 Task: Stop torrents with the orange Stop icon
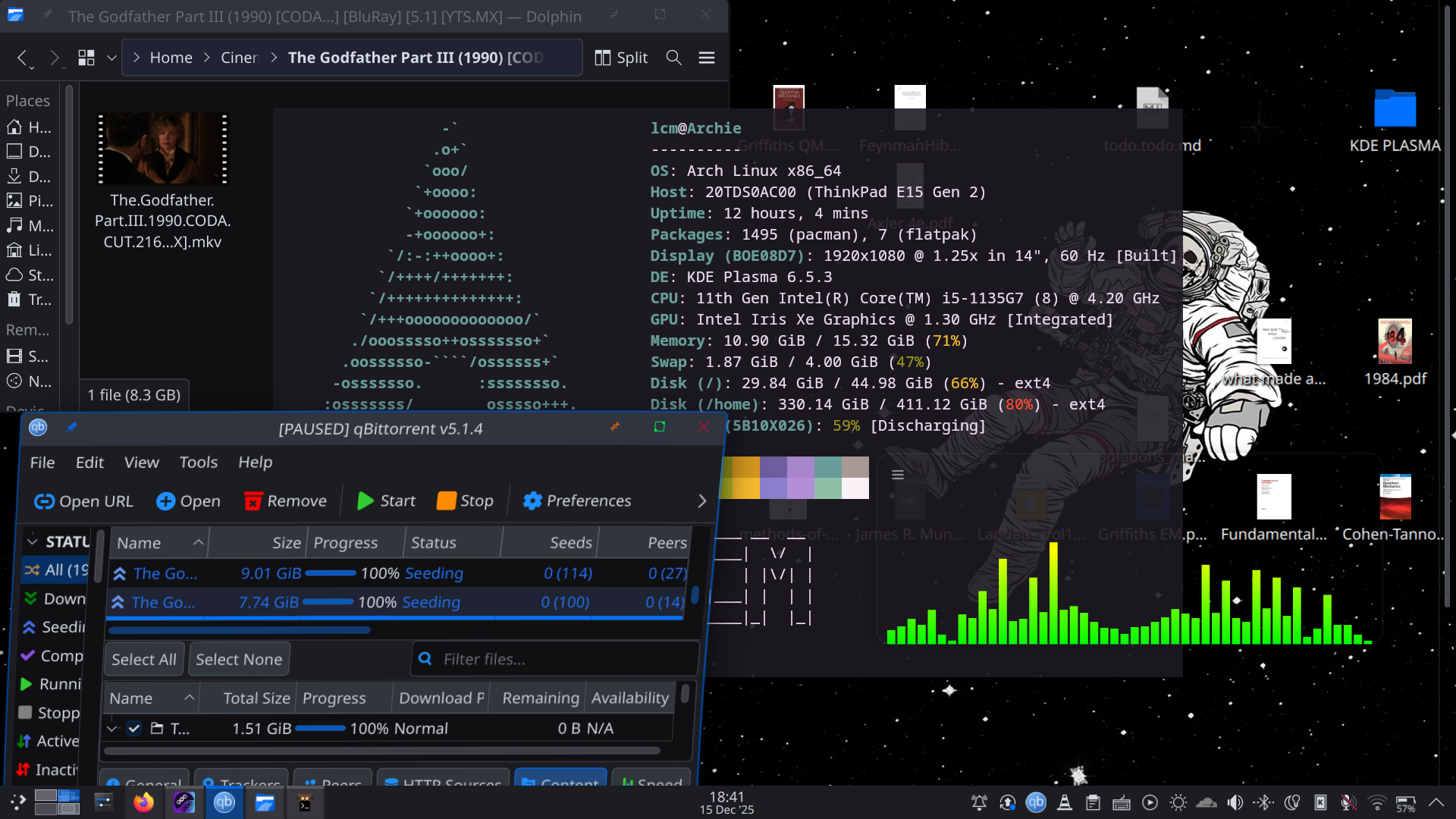point(447,501)
